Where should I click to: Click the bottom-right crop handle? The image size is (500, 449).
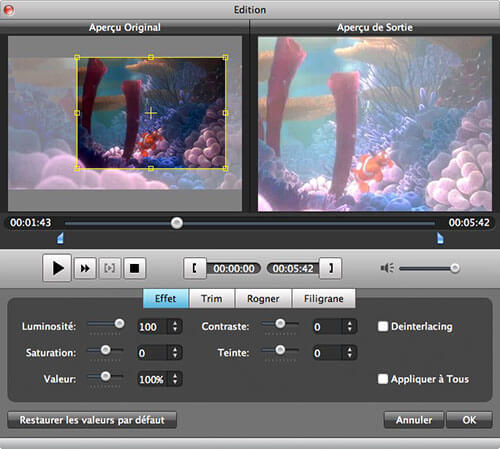click(x=225, y=168)
